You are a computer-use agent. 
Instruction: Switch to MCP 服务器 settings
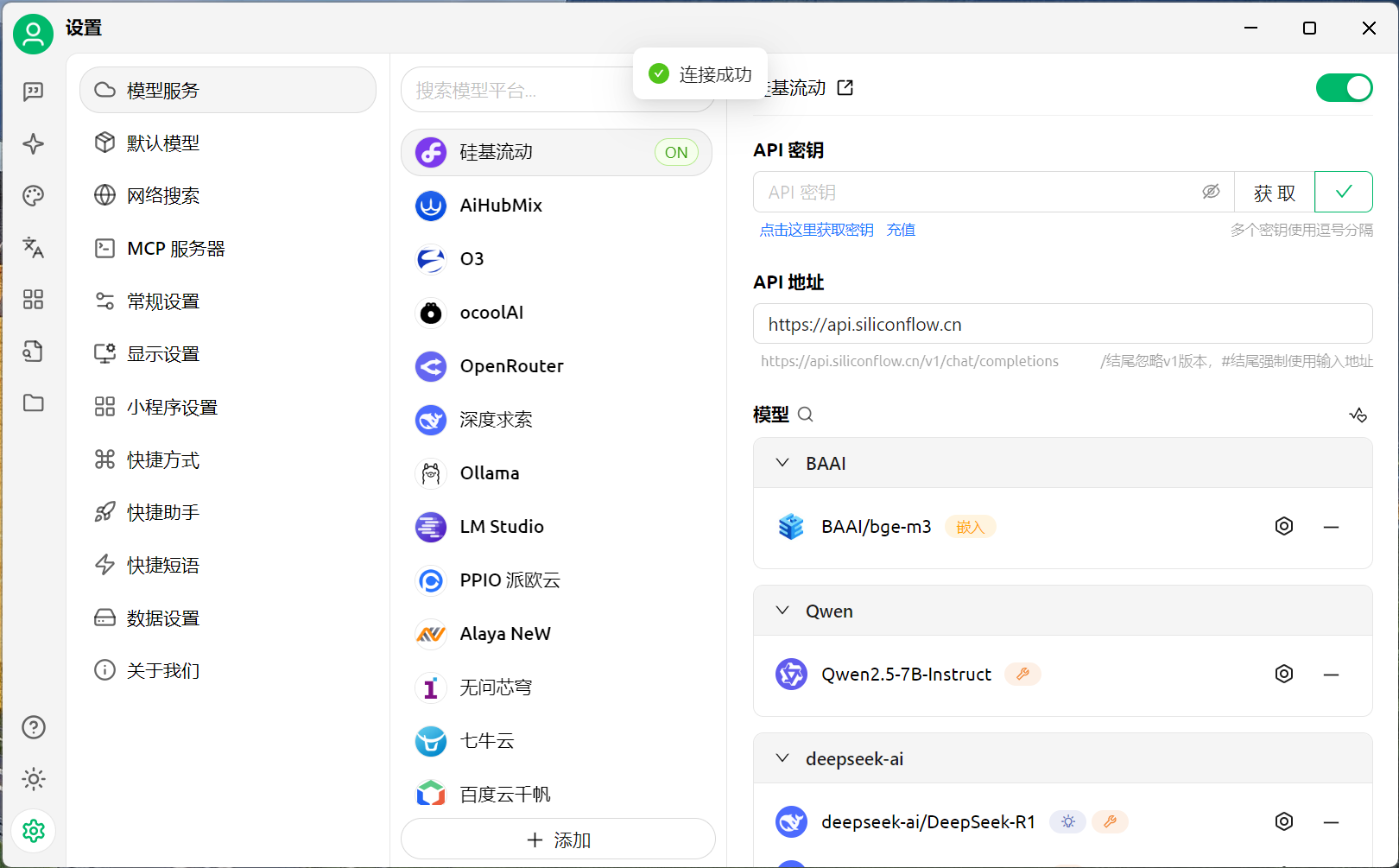(x=176, y=248)
